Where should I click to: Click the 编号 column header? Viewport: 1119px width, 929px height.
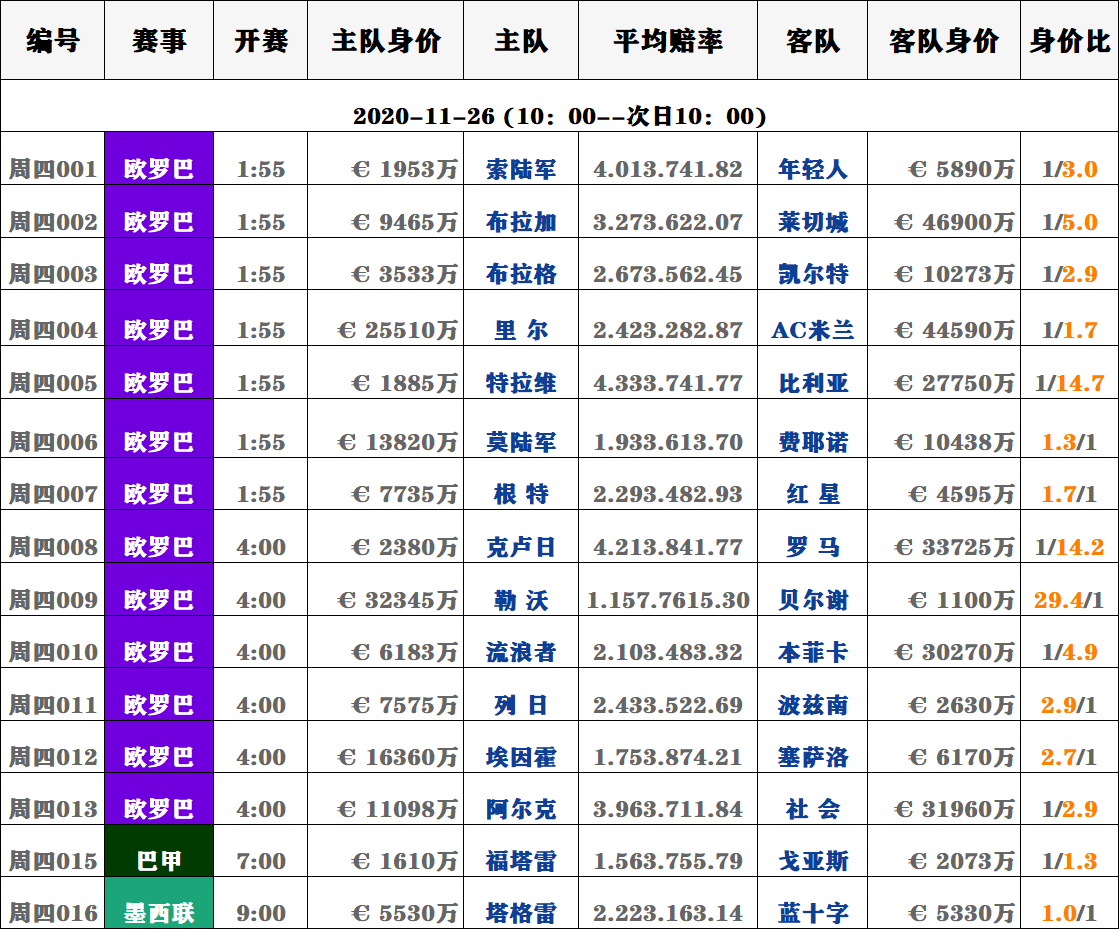coord(52,41)
